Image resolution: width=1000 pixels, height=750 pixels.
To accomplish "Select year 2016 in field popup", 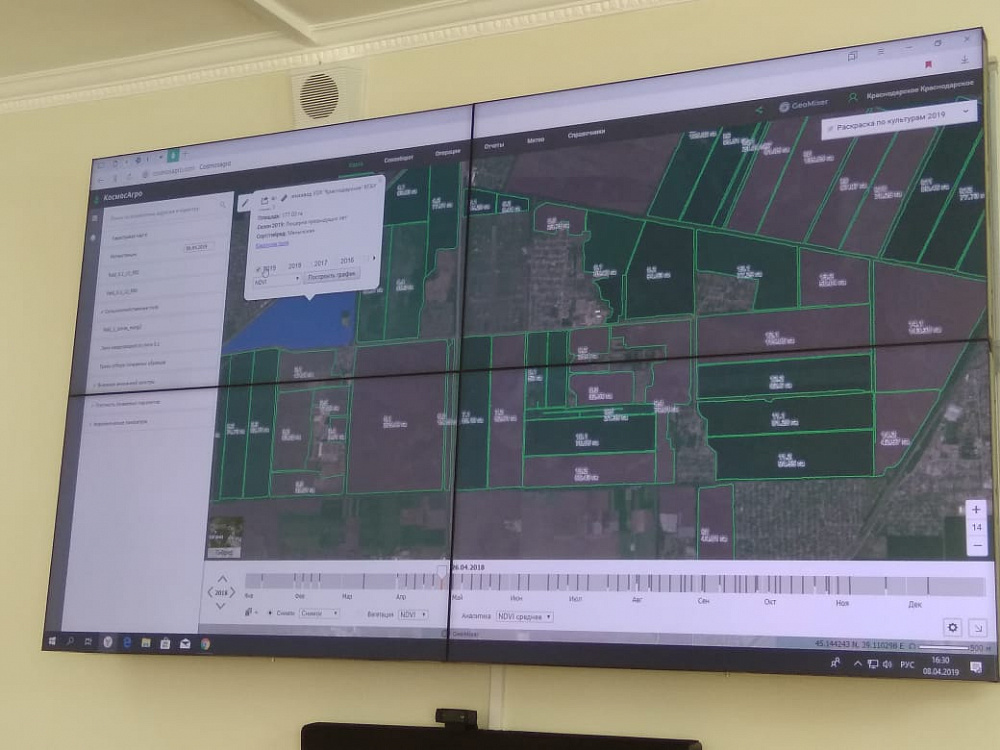I will pyautogui.click(x=347, y=260).
